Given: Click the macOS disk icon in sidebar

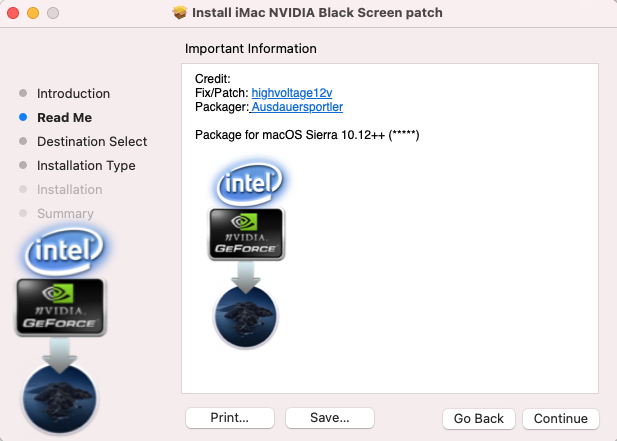Looking at the screenshot, I should [60, 398].
